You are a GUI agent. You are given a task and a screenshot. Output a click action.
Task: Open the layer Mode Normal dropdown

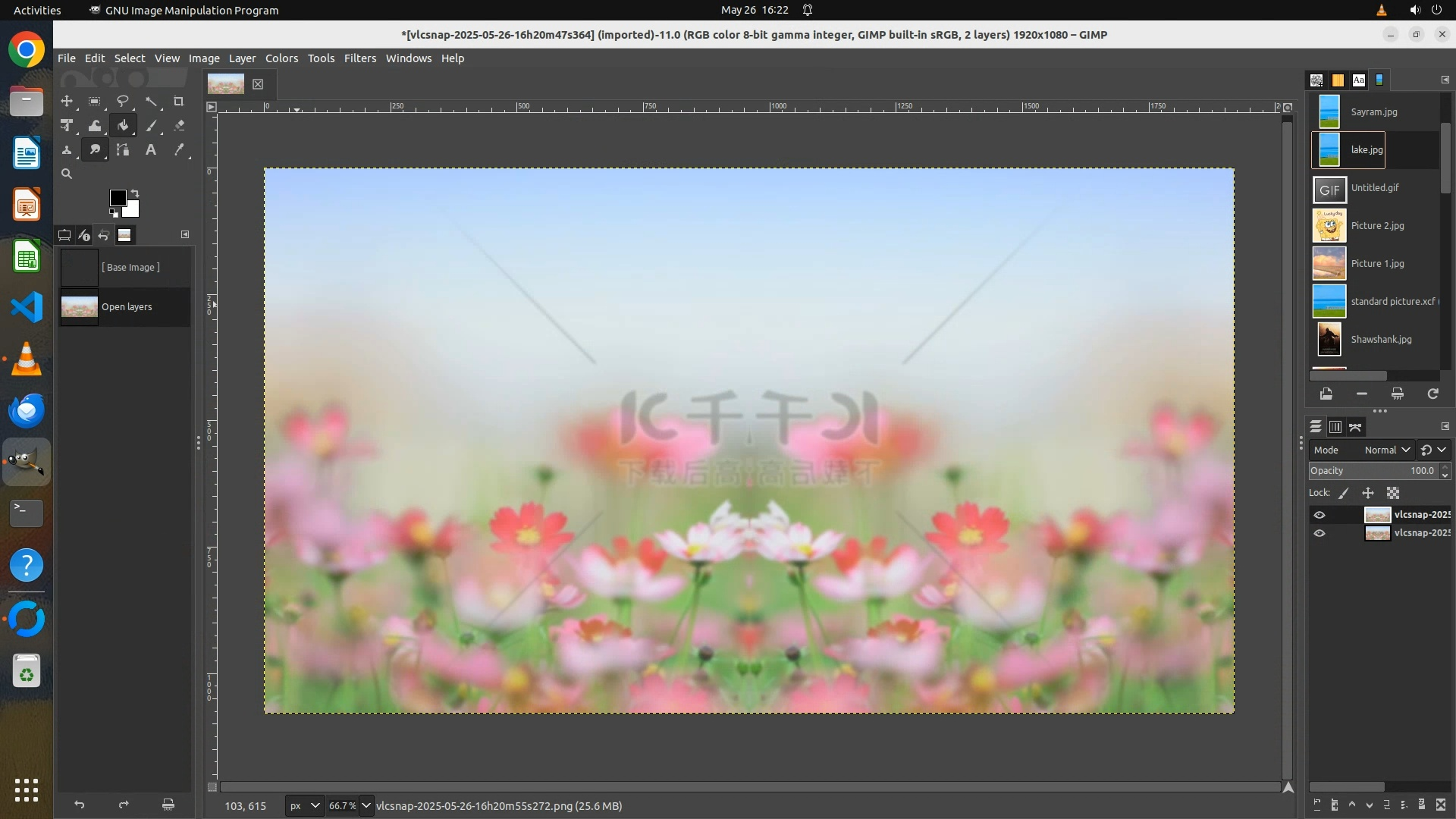[1387, 450]
